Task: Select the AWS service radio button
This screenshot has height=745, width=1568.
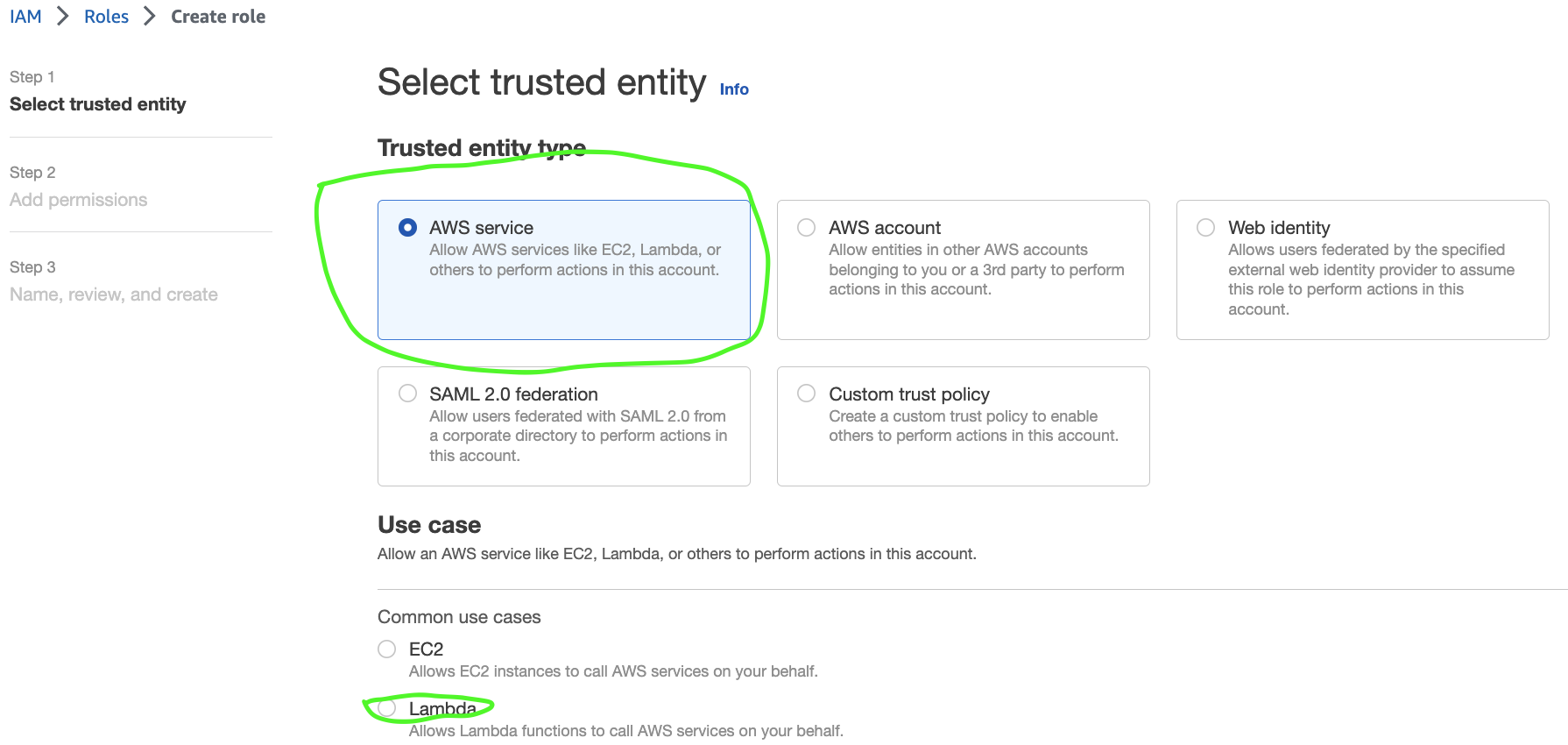Action: click(x=407, y=228)
